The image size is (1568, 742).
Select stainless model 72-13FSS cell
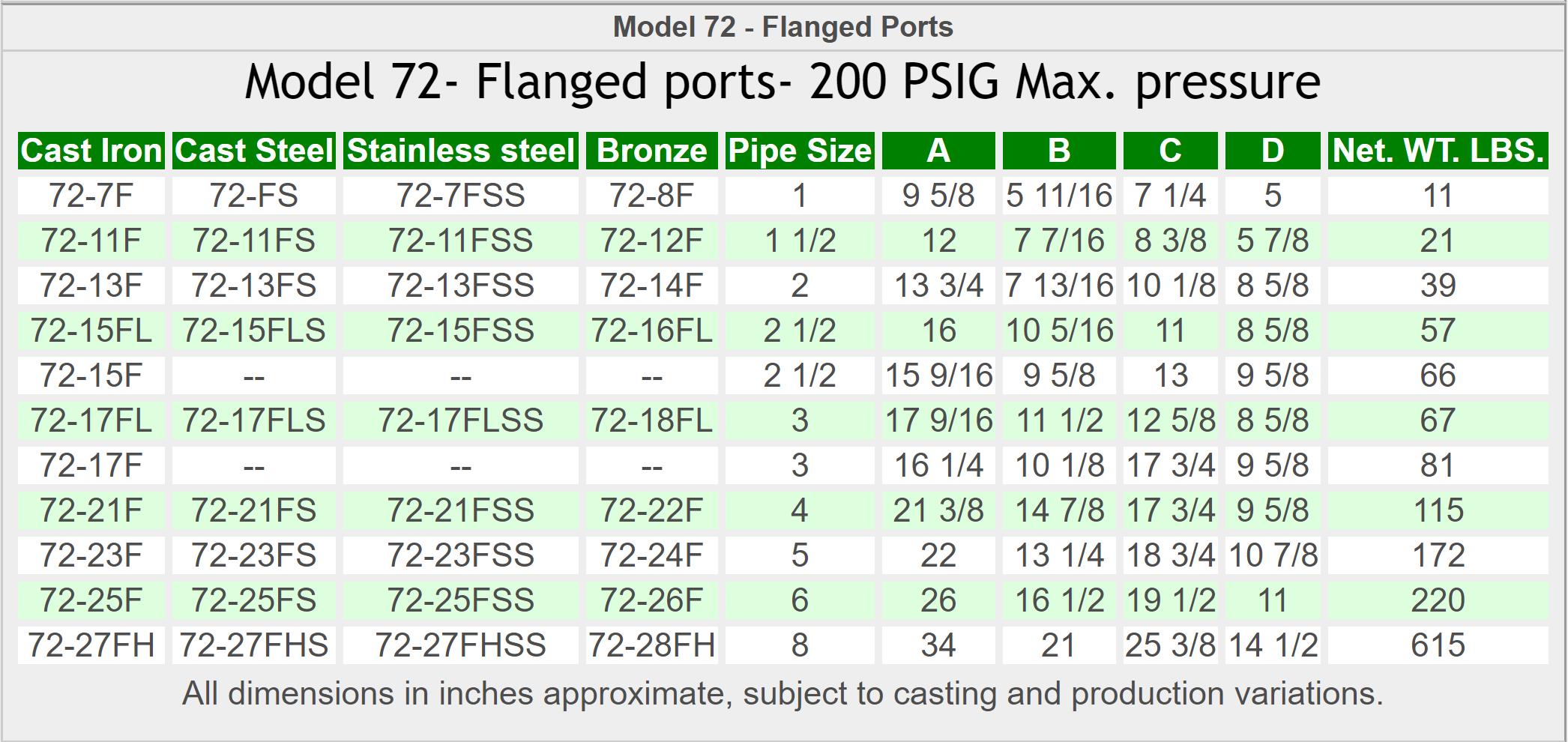(x=461, y=286)
